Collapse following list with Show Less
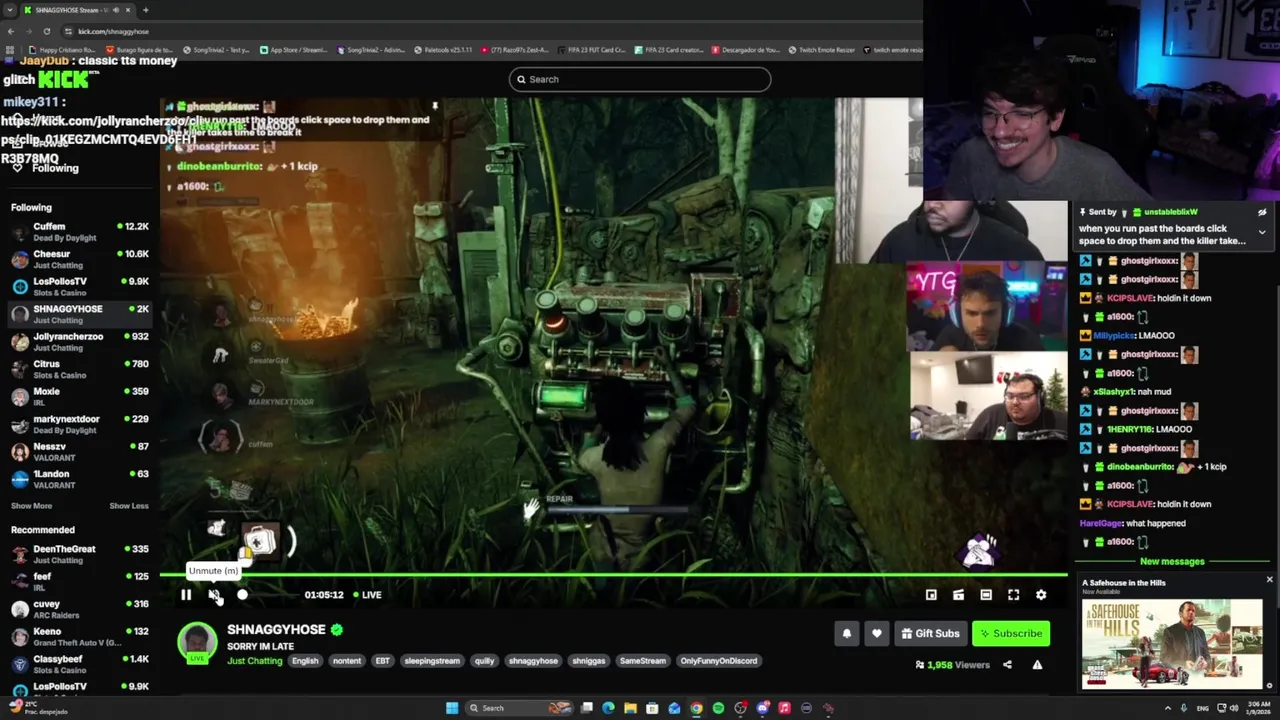 pyautogui.click(x=129, y=506)
